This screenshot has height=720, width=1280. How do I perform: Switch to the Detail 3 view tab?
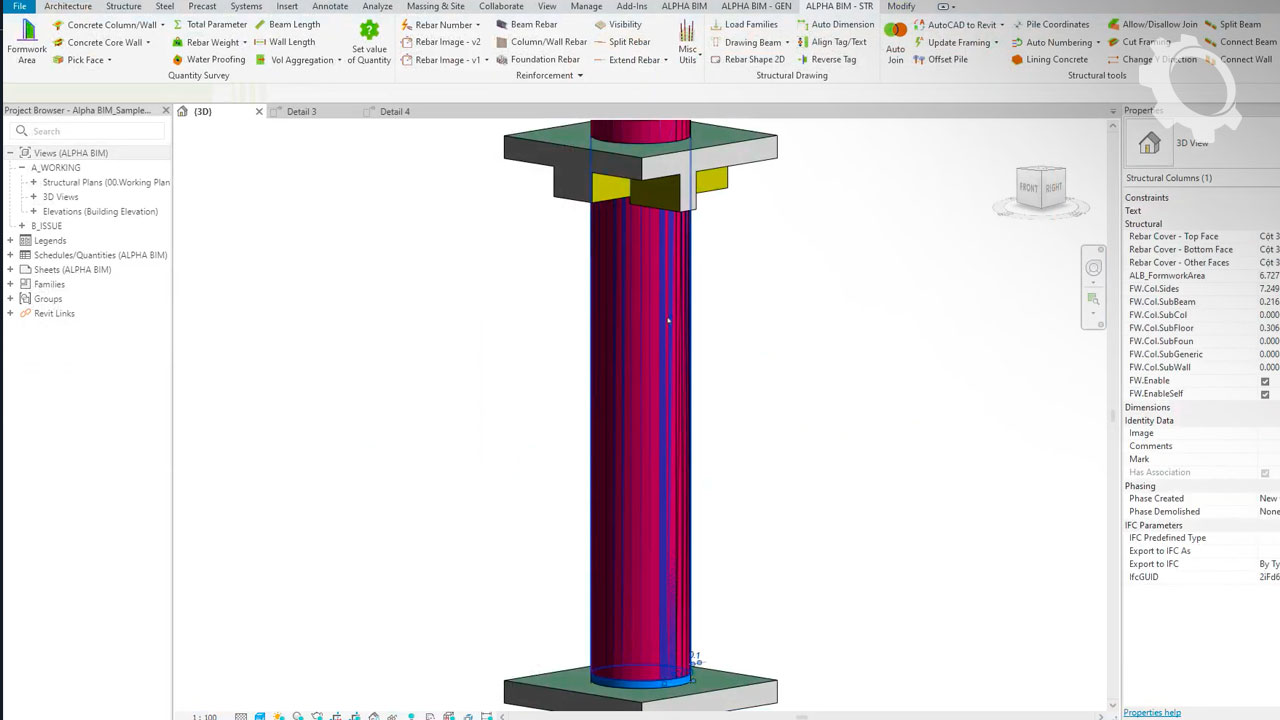click(301, 112)
